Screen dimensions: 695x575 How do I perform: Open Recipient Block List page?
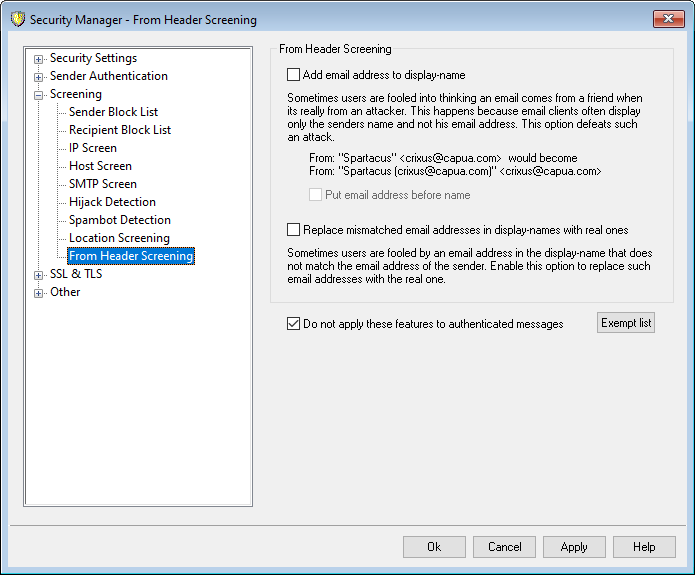119,130
